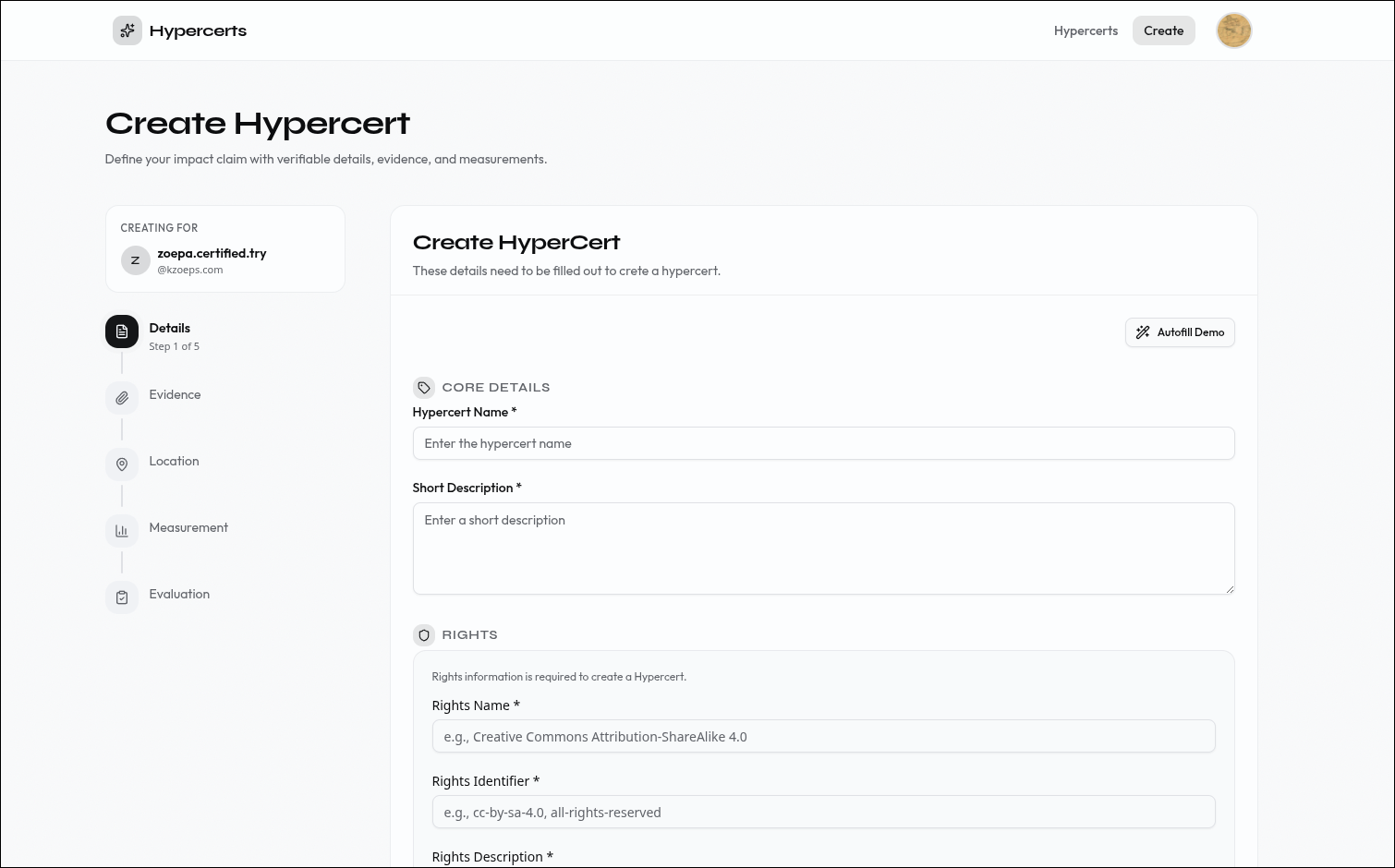Click the Hypercerts sparkle logo icon
Image resolution: width=1395 pixels, height=868 pixels.
pos(127,30)
